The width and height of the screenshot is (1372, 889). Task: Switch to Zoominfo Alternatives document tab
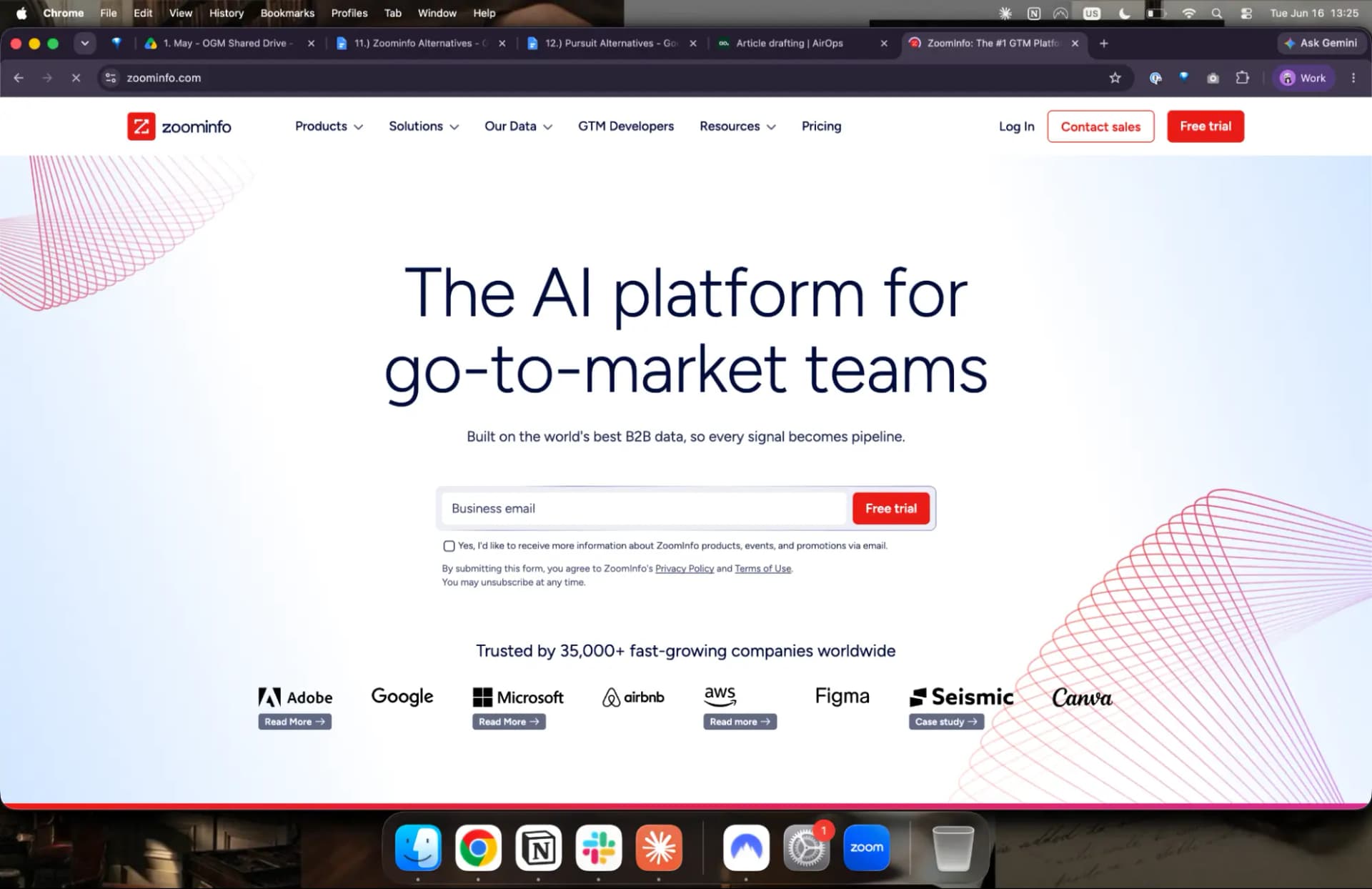tap(420, 44)
